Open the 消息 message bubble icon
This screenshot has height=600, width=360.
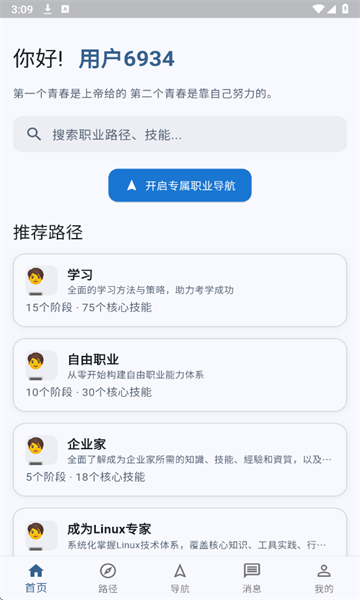click(252, 571)
